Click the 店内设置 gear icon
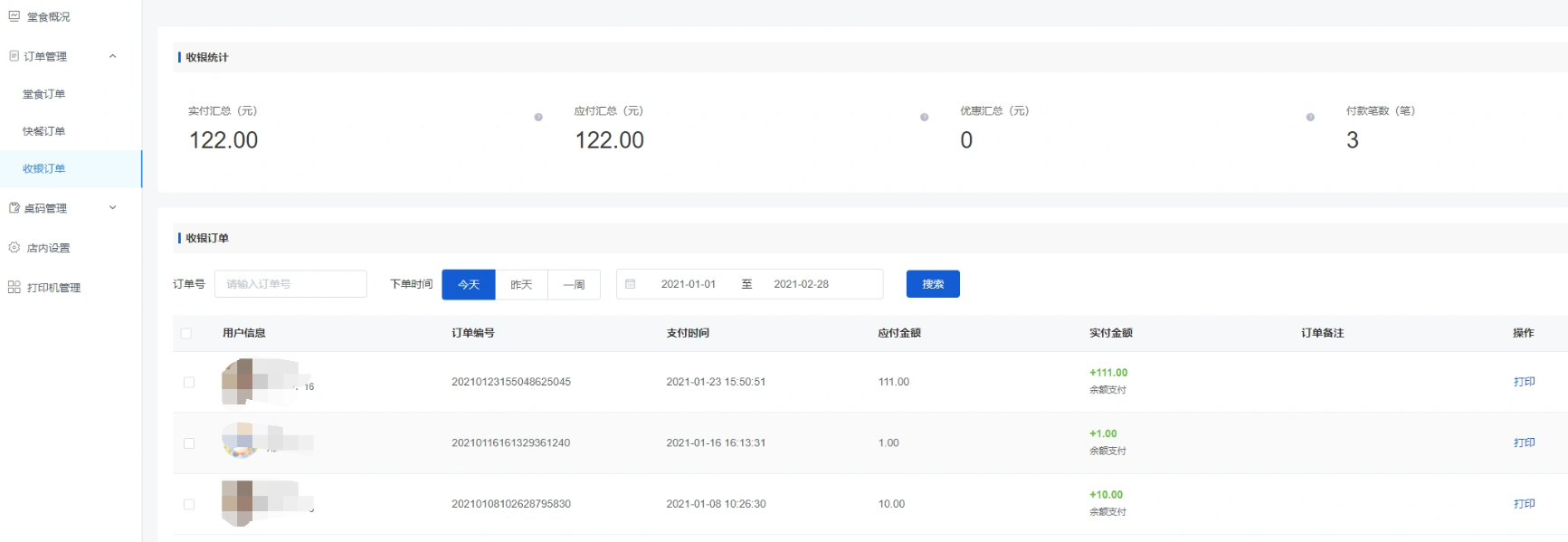The image size is (1568, 542). pos(14,247)
